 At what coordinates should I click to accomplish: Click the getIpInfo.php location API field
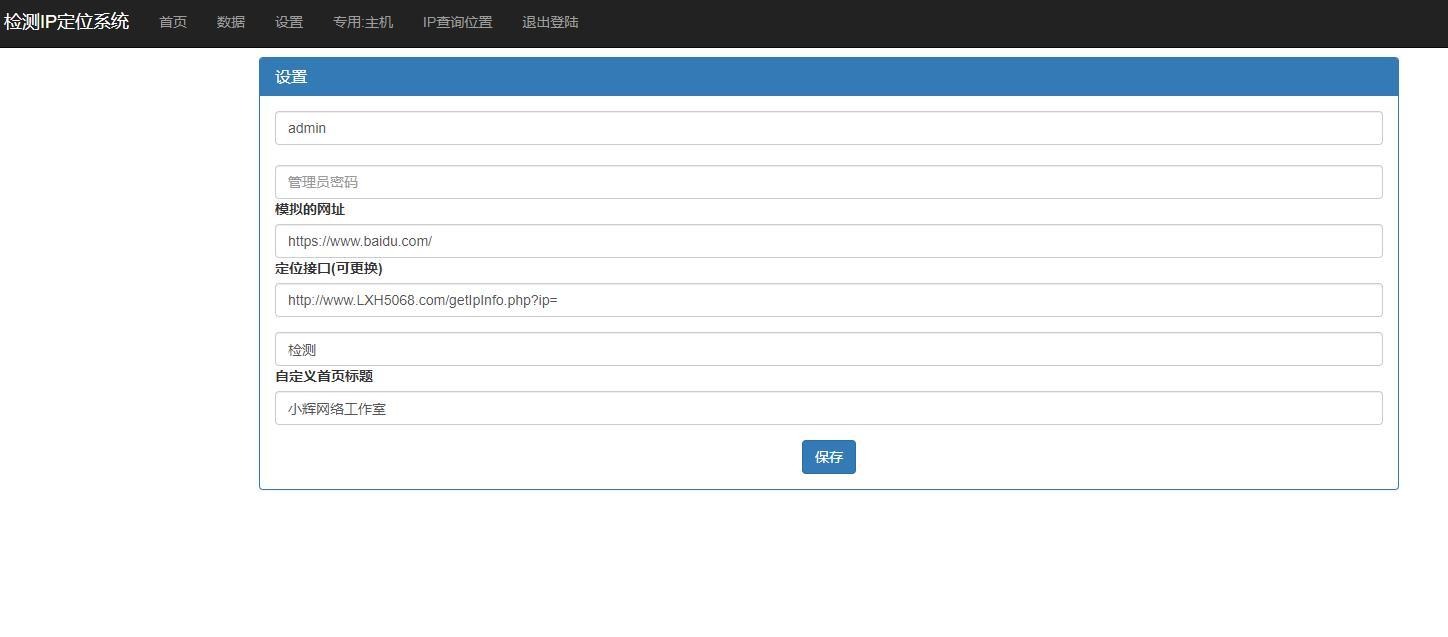tap(828, 300)
